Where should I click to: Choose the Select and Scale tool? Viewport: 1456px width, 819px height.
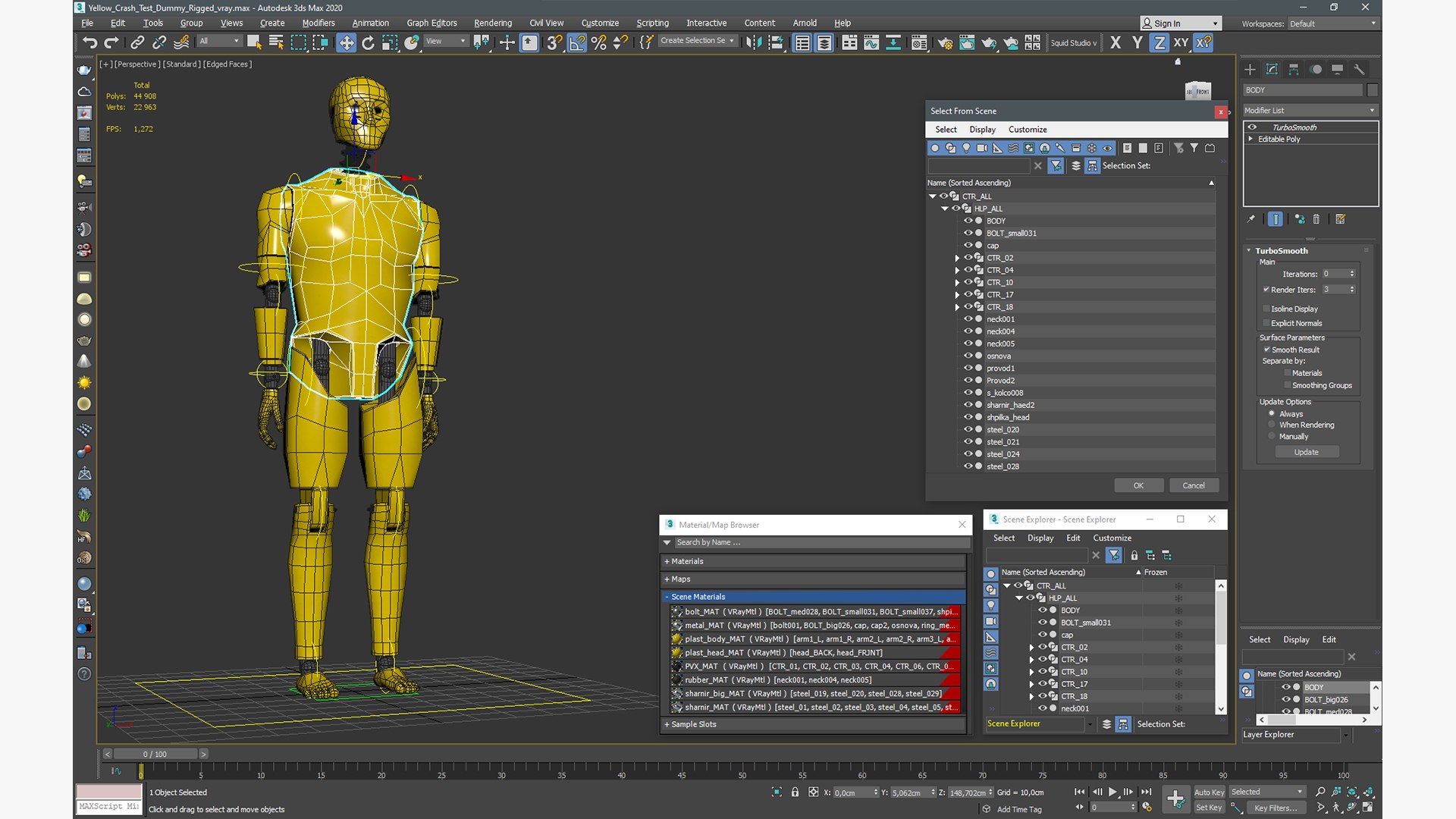[x=390, y=42]
